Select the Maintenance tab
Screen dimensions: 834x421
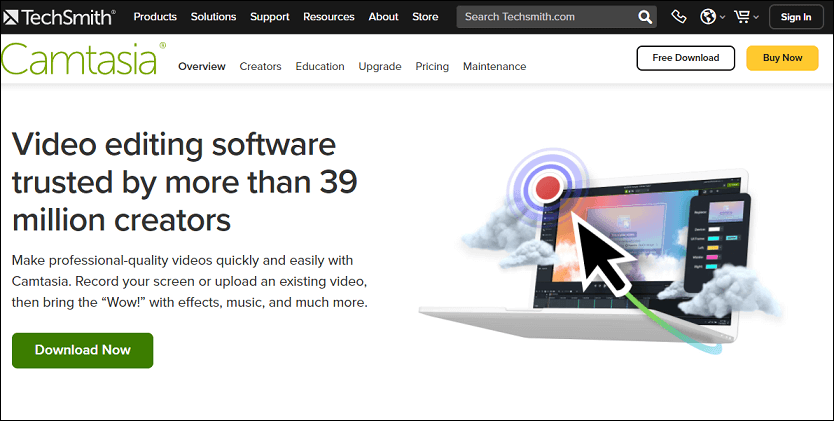494,66
